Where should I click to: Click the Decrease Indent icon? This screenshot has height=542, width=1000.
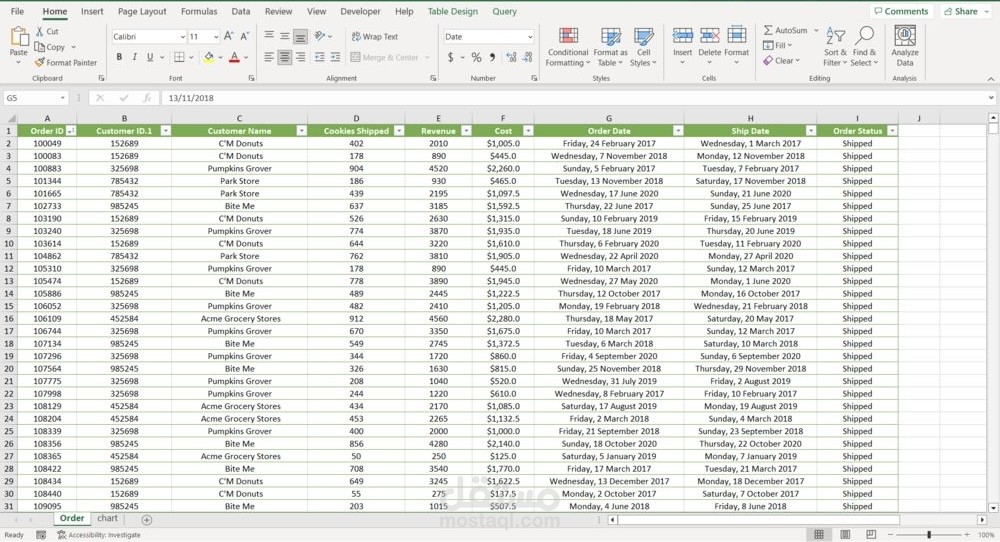pyautogui.click(x=320, y=57)
